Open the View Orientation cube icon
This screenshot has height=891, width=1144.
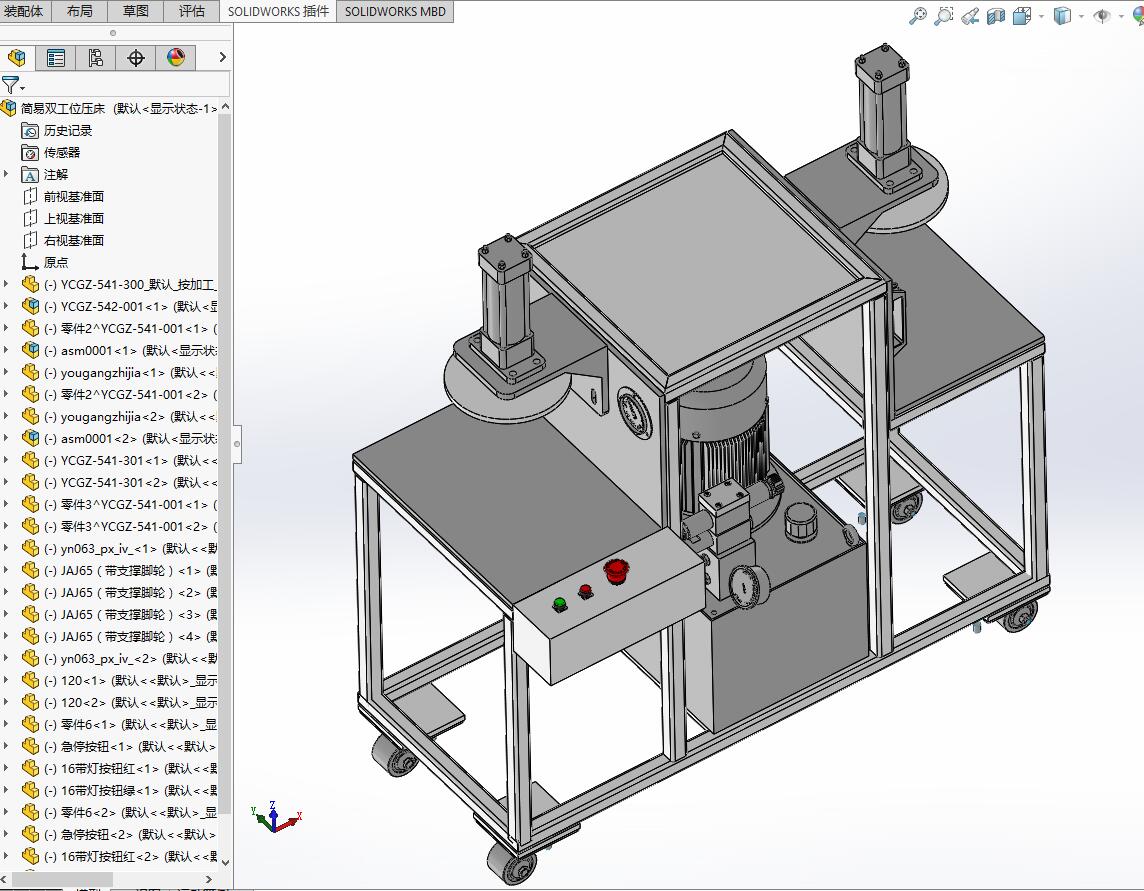coord(1022,15)
